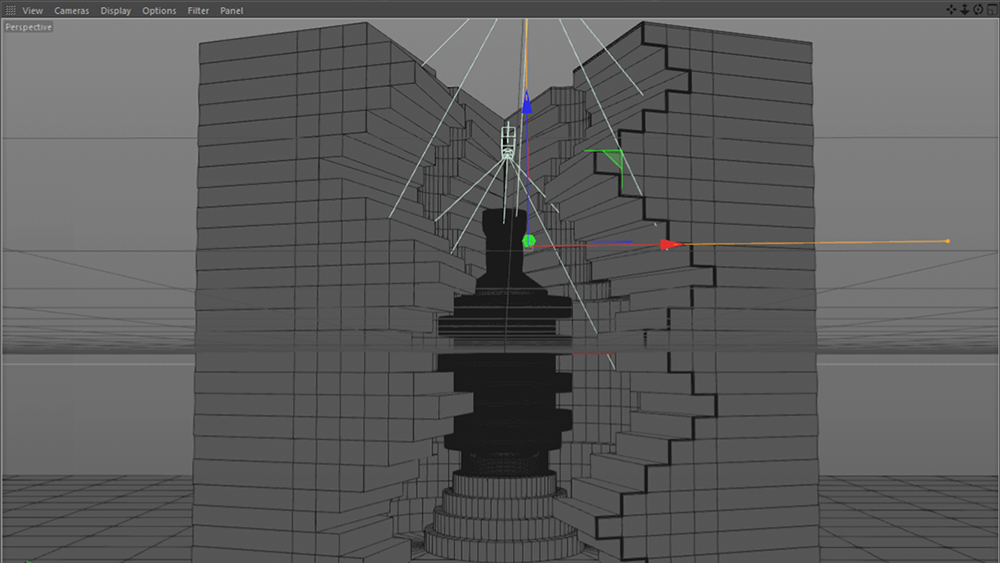Click the red X-axis arrow head
Viewport: 1000px width, 563px height.
coord(672,244)
